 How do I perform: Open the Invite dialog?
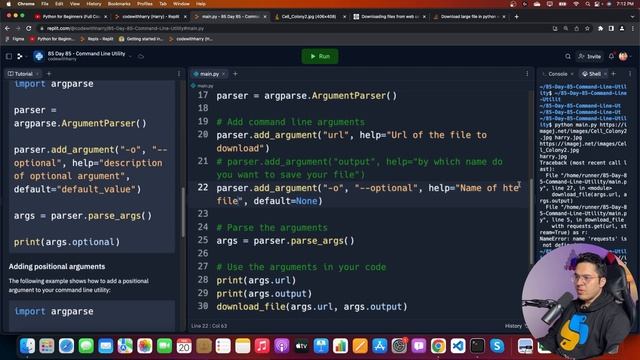coord(589,56)
